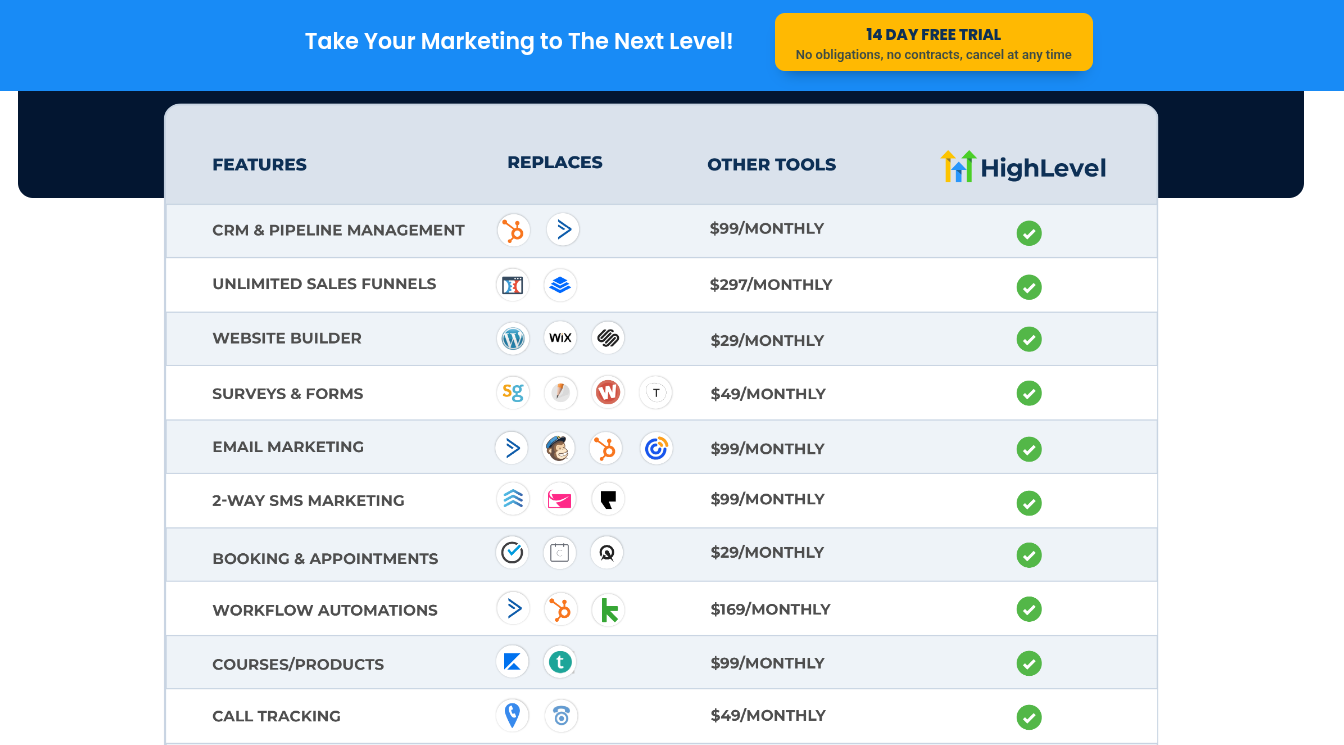The image size is (1344, 745).
Task: Click the 14 Day Free Trial button
Action: 933,42
